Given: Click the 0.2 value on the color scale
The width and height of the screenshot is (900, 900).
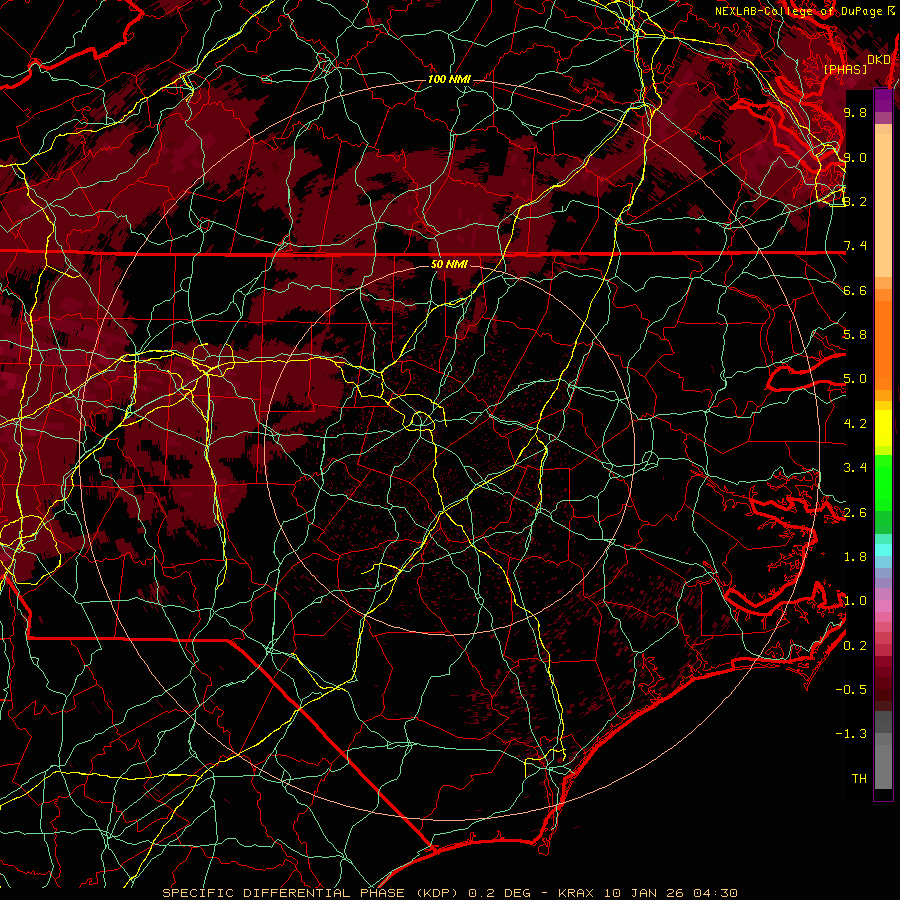Looking at the screenshot, I should point(855,646).
